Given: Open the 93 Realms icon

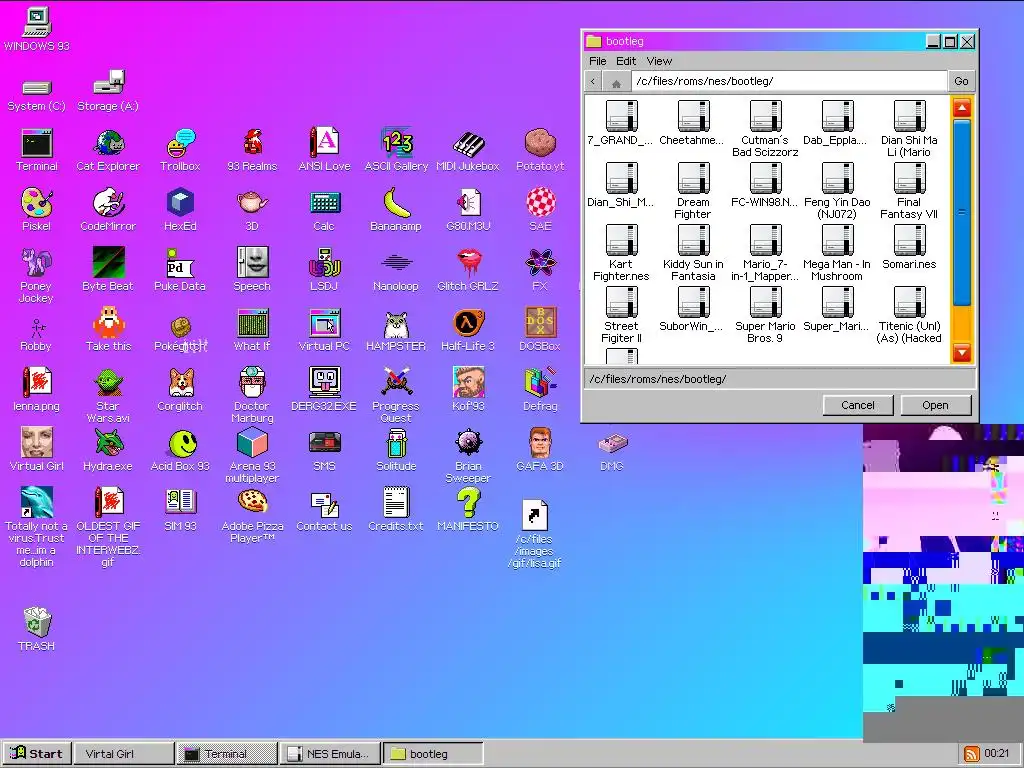Looking at the screenshot, I should click(x=252, y=151).
